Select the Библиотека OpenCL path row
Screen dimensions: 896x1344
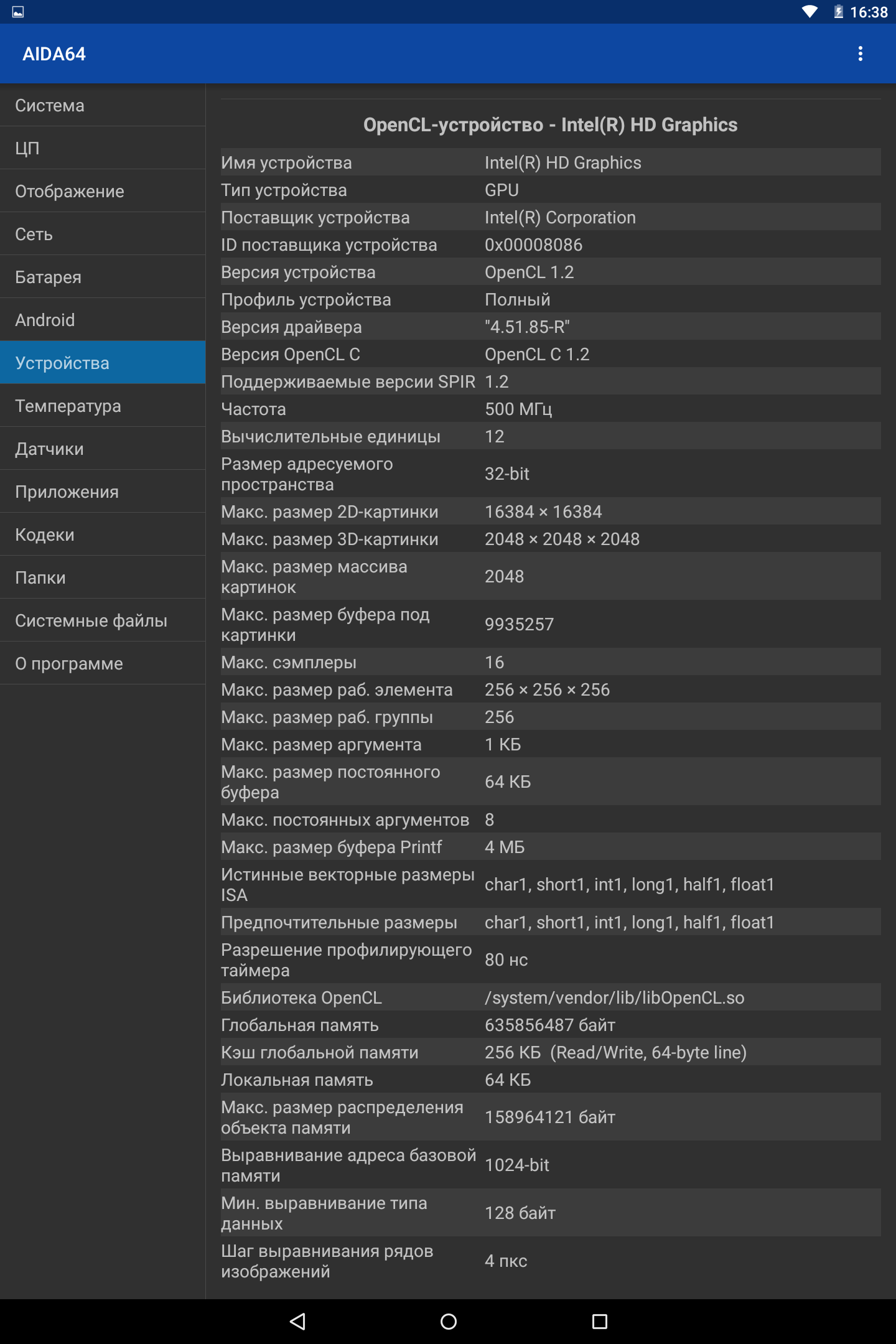[x=551, y=997]
